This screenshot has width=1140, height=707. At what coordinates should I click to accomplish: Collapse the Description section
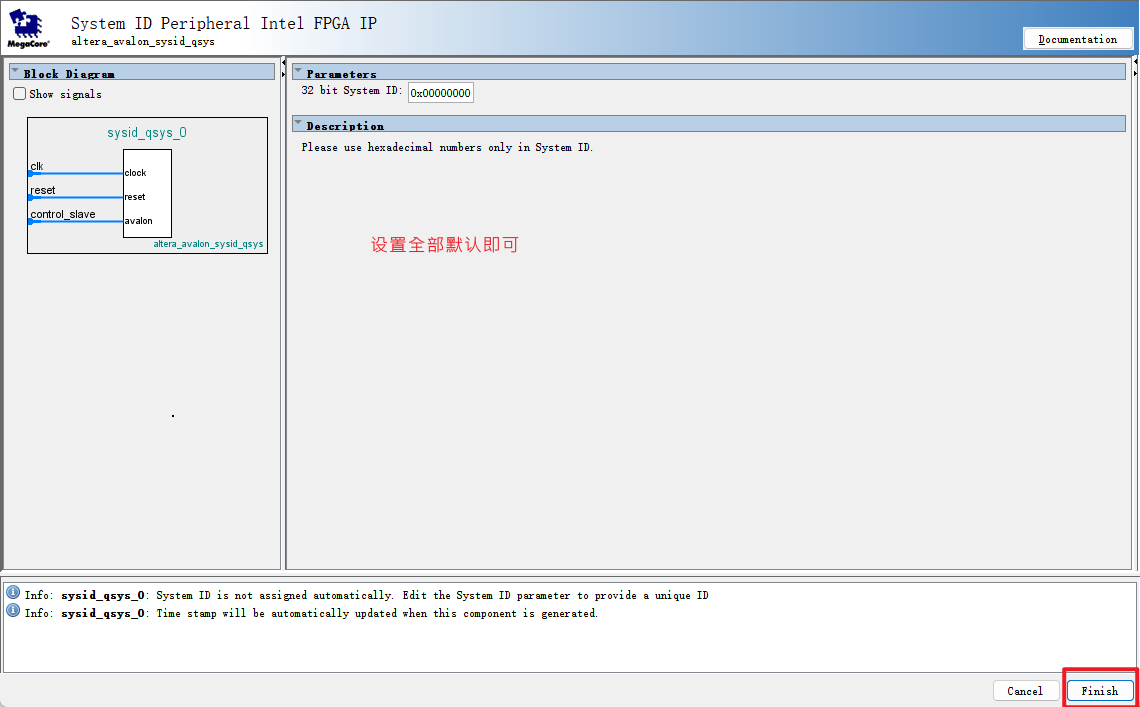[x=297, y=124]
